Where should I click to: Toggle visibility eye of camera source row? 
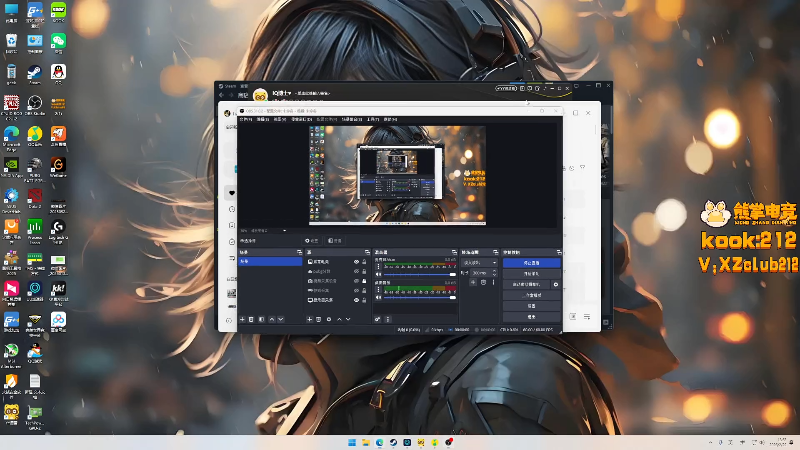[x=356, y=281]
